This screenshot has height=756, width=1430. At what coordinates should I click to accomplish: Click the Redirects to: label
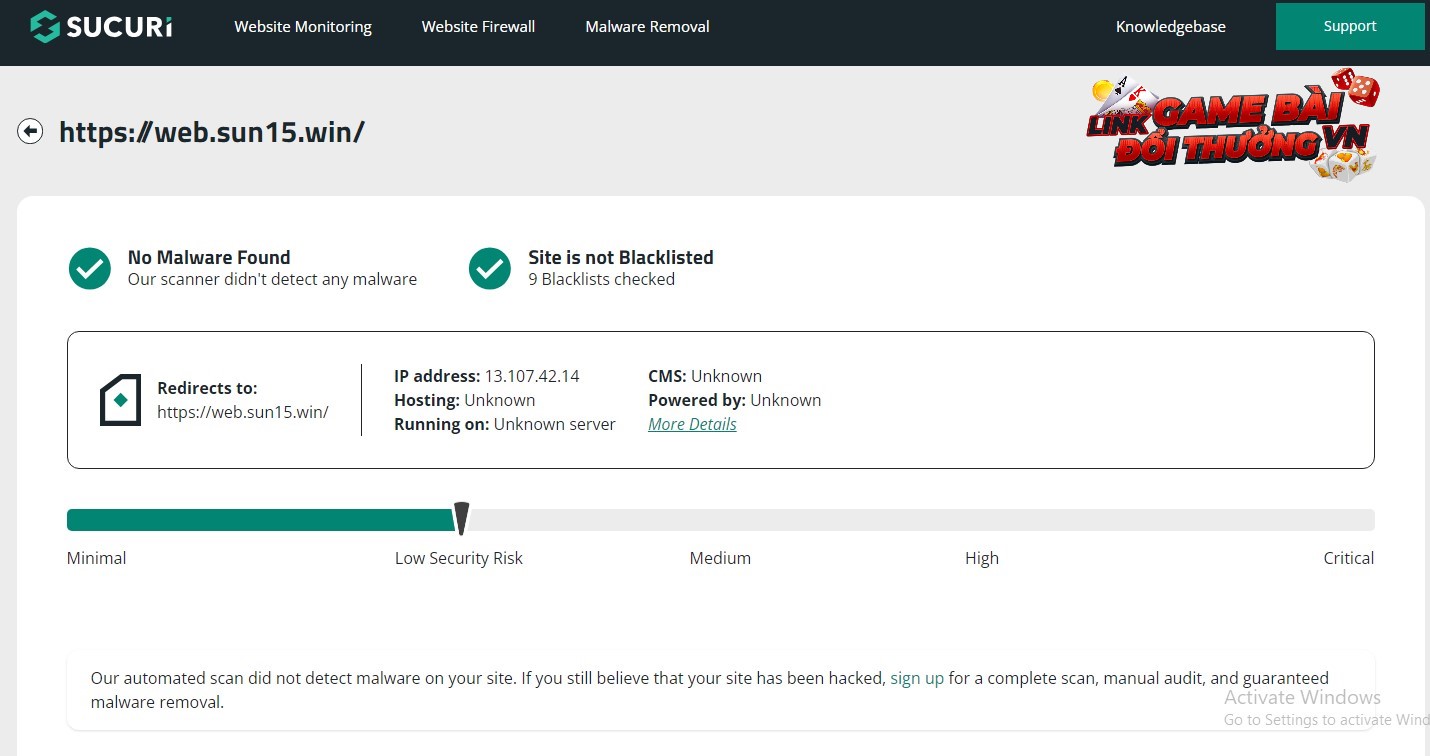(207, 388)
